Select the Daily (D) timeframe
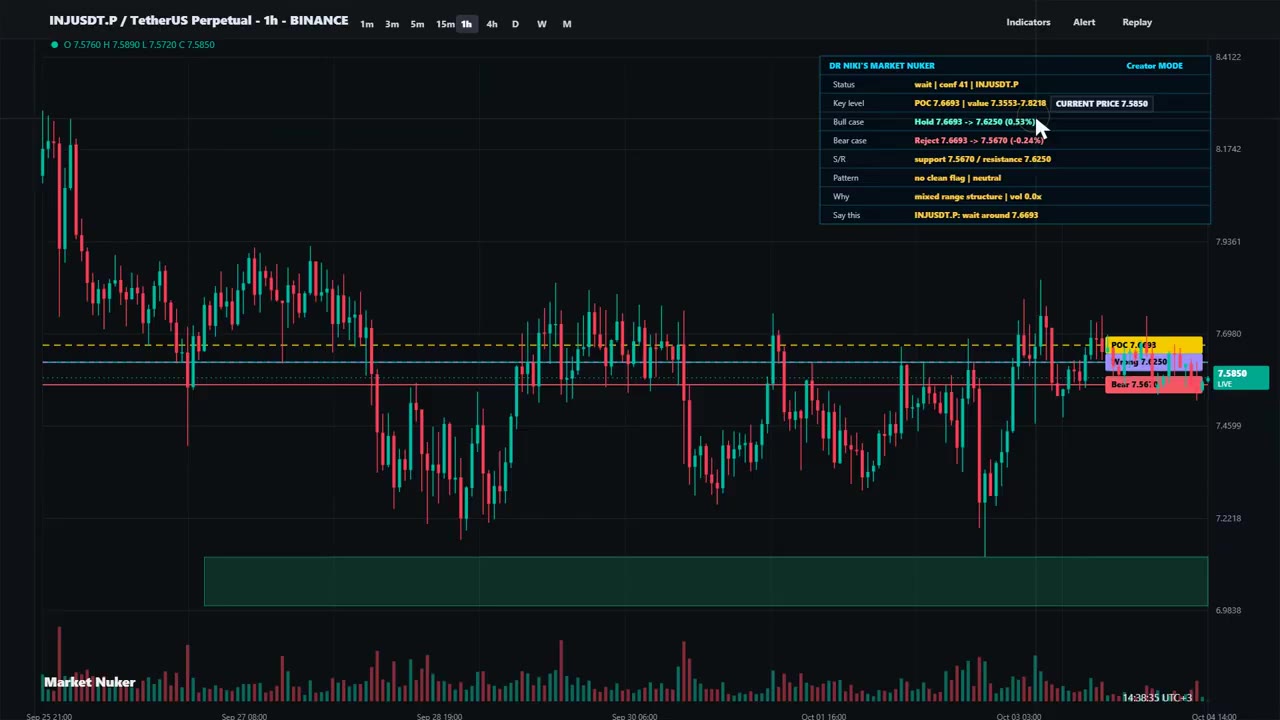1280x720 pixels. [515, 24]
